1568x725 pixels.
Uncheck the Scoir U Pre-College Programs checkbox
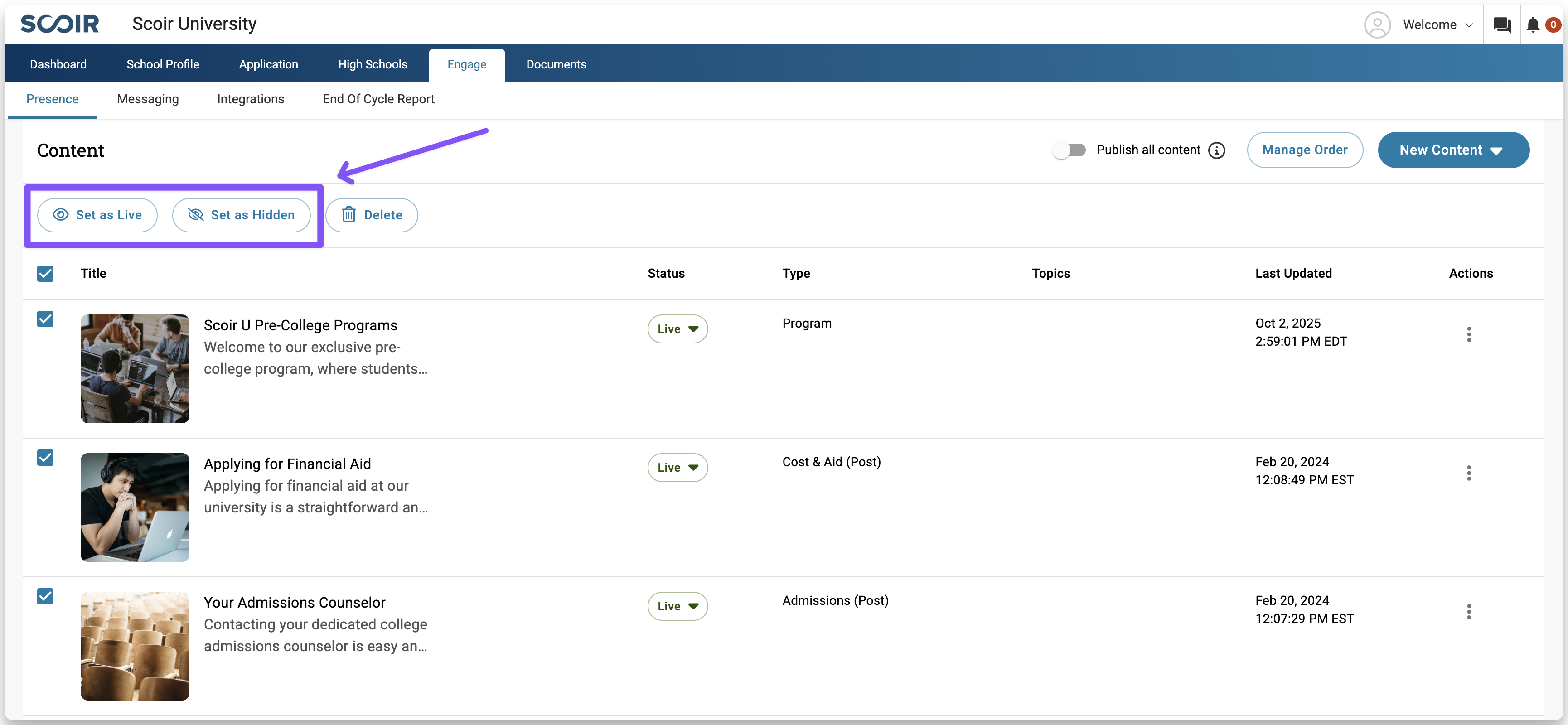point(45,319)
